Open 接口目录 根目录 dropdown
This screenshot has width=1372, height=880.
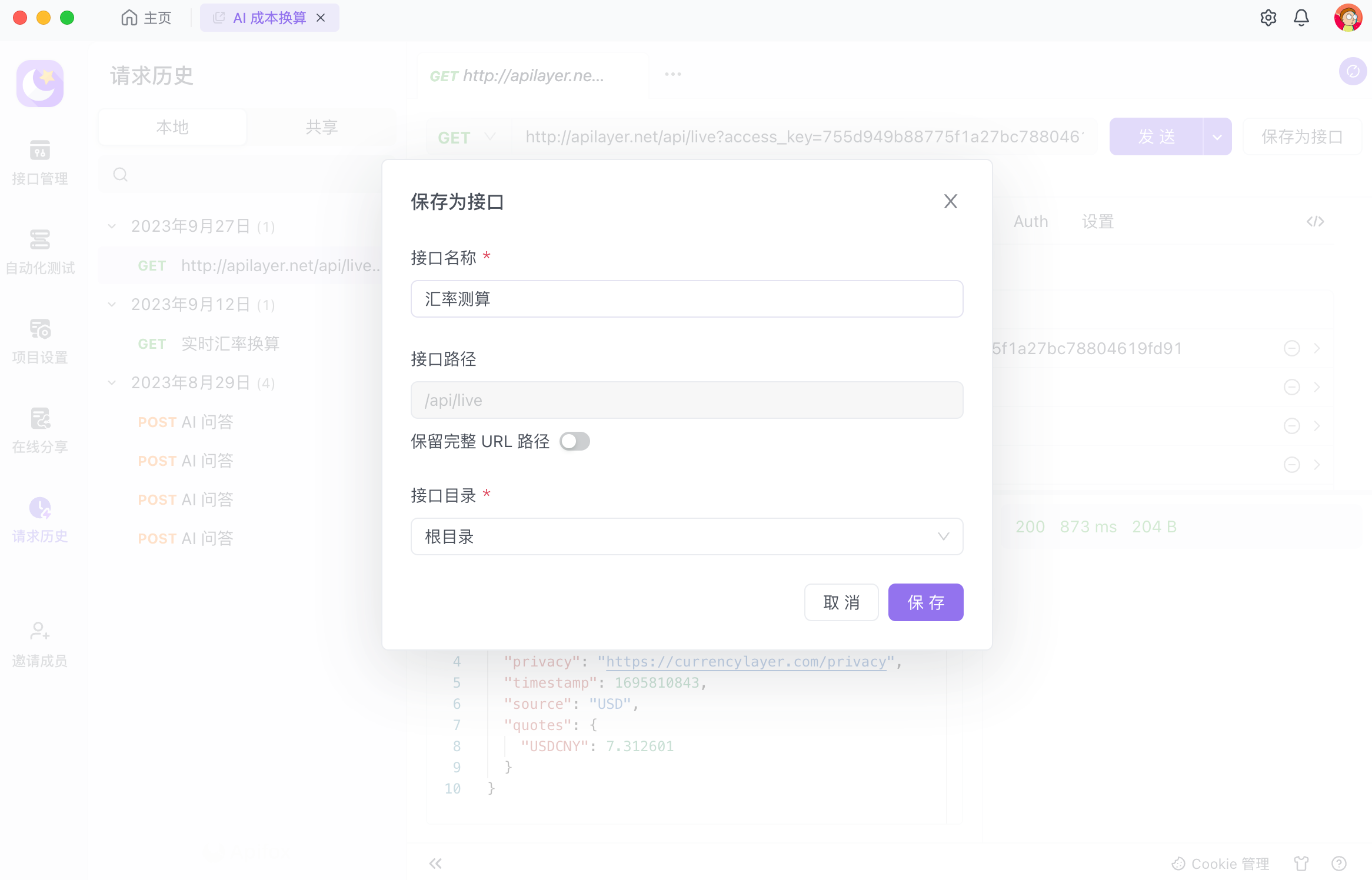point(687,536)
